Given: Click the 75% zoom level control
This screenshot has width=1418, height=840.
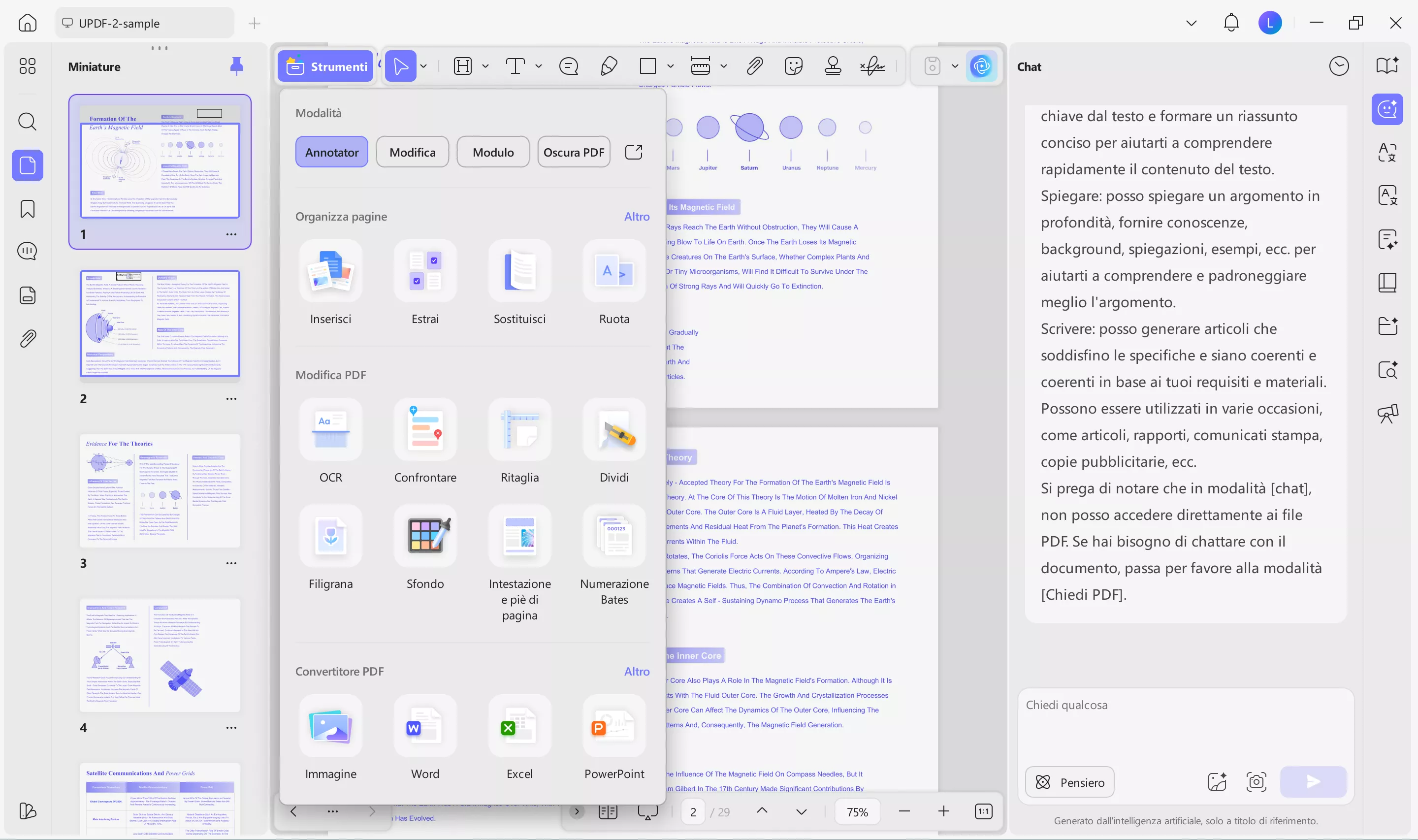Looking at the screenshot, I should pyautogui.click(x=857, y=811).
